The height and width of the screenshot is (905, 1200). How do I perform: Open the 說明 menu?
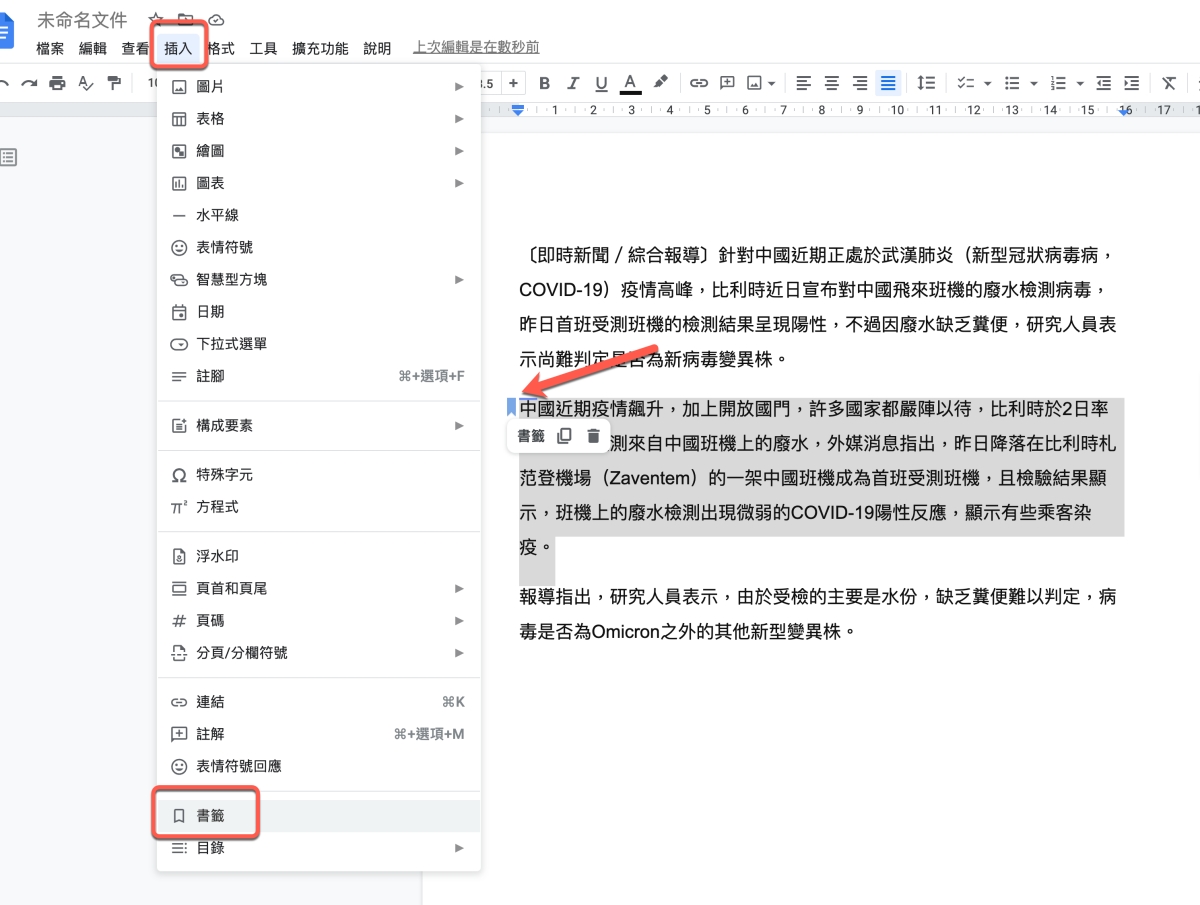(377, 48)
